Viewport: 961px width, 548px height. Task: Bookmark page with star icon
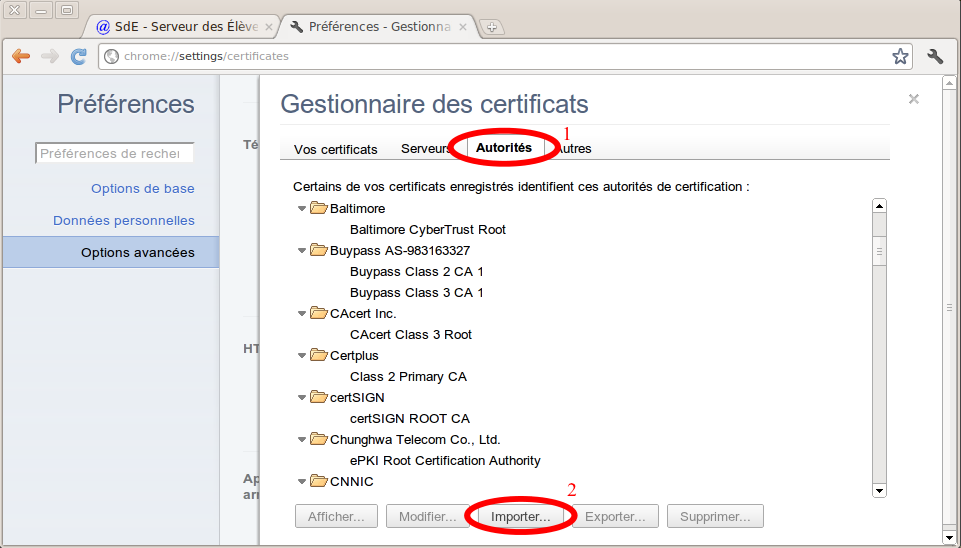click(x=900, y=57)
